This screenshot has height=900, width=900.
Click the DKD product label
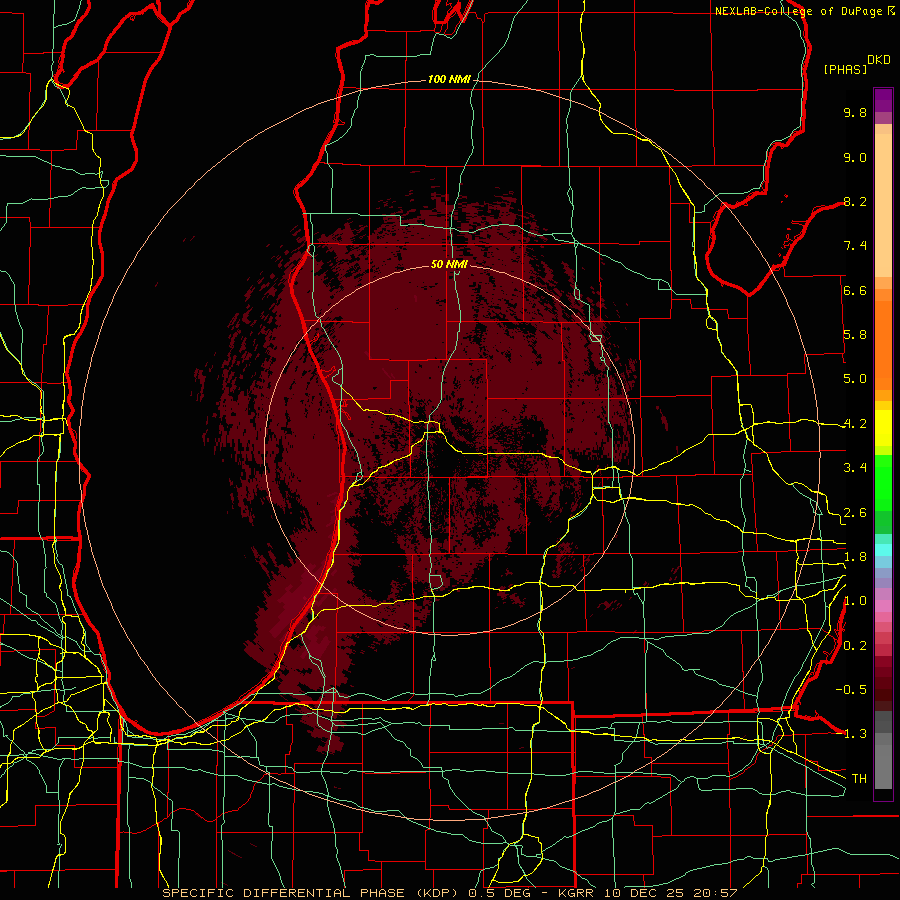879,60
